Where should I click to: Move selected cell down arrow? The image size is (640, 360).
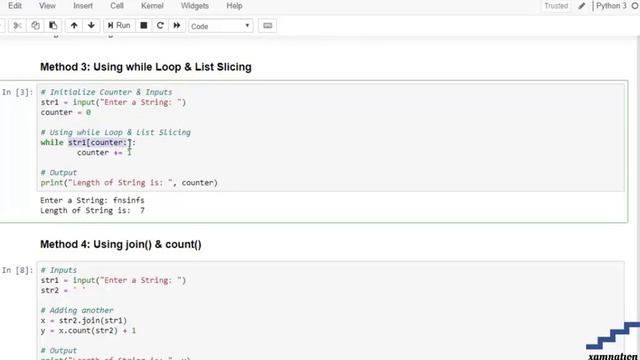click(91, 26)
